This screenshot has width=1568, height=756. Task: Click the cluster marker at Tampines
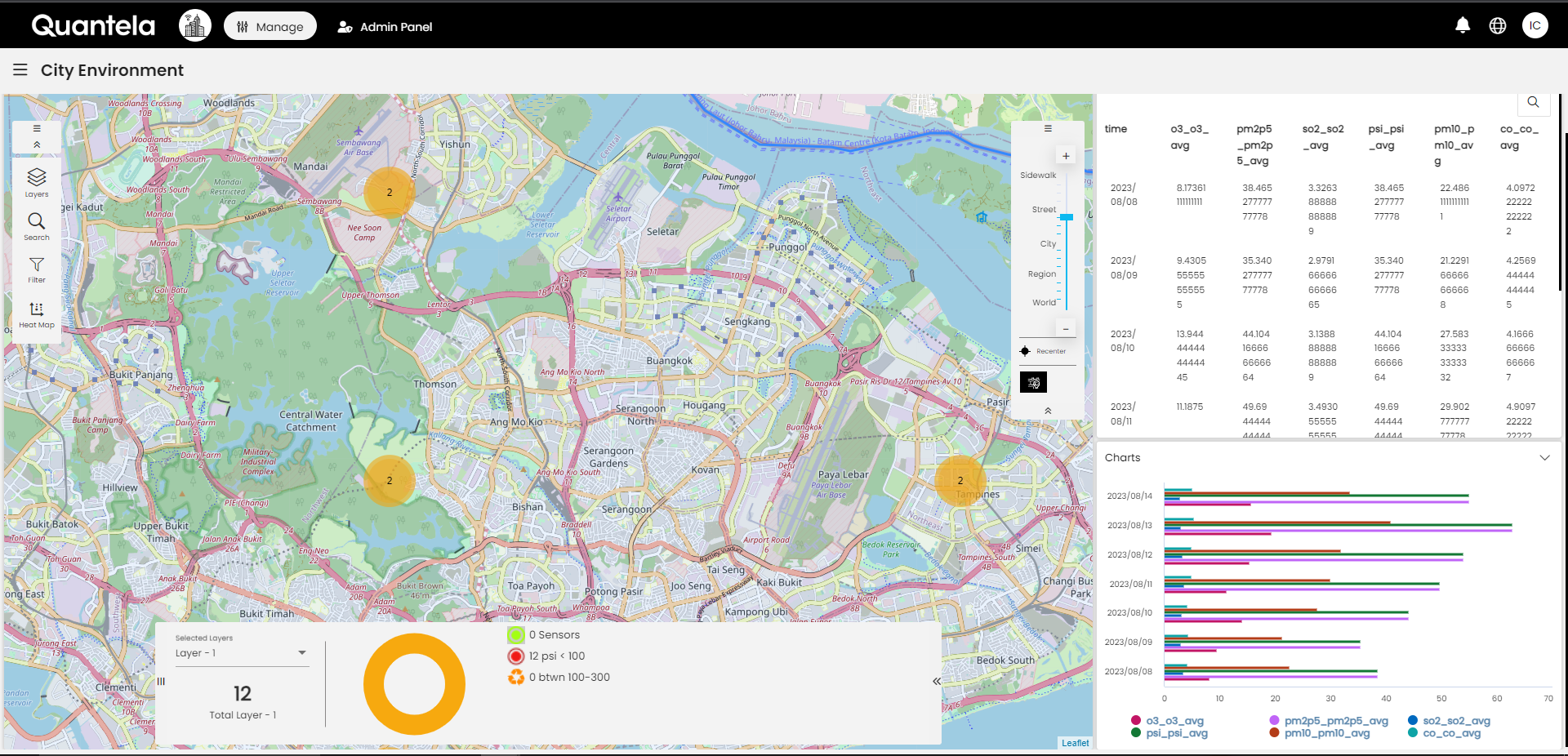tap(960, 481)
